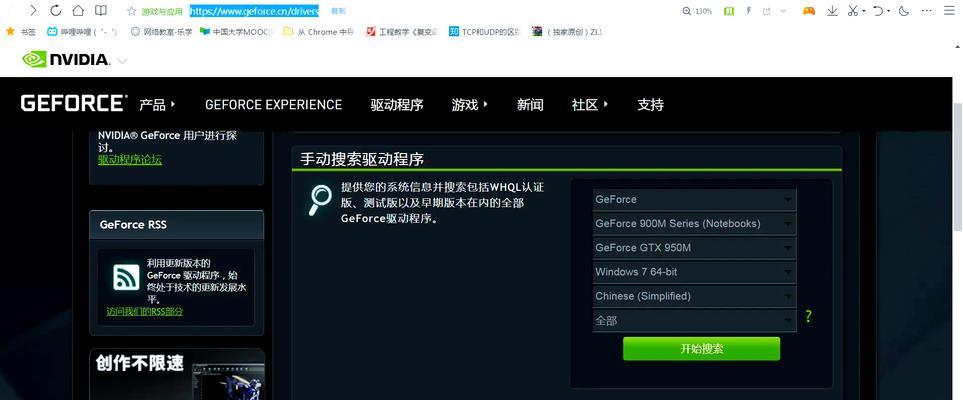This screenshot has width=963, height=400.
Task: Open the 访问我们的RSS部分 link
Action: (145, 312)
